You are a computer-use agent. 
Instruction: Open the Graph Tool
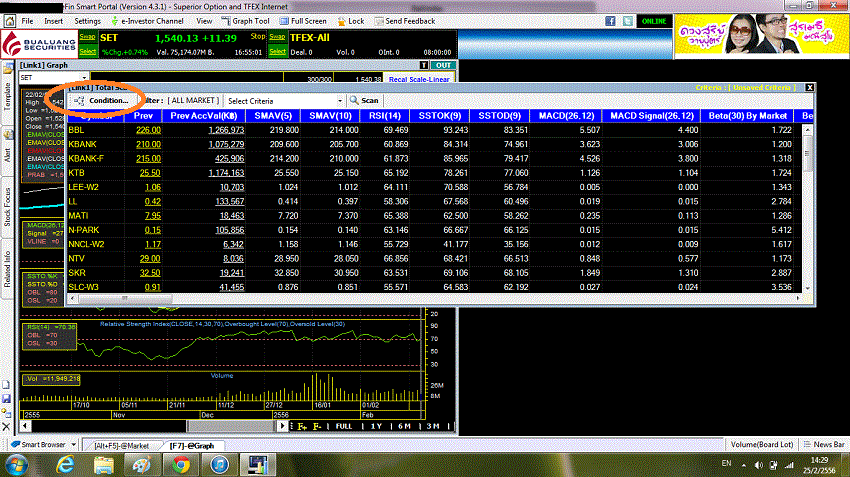pyautogui.click(x=246, y=21)
